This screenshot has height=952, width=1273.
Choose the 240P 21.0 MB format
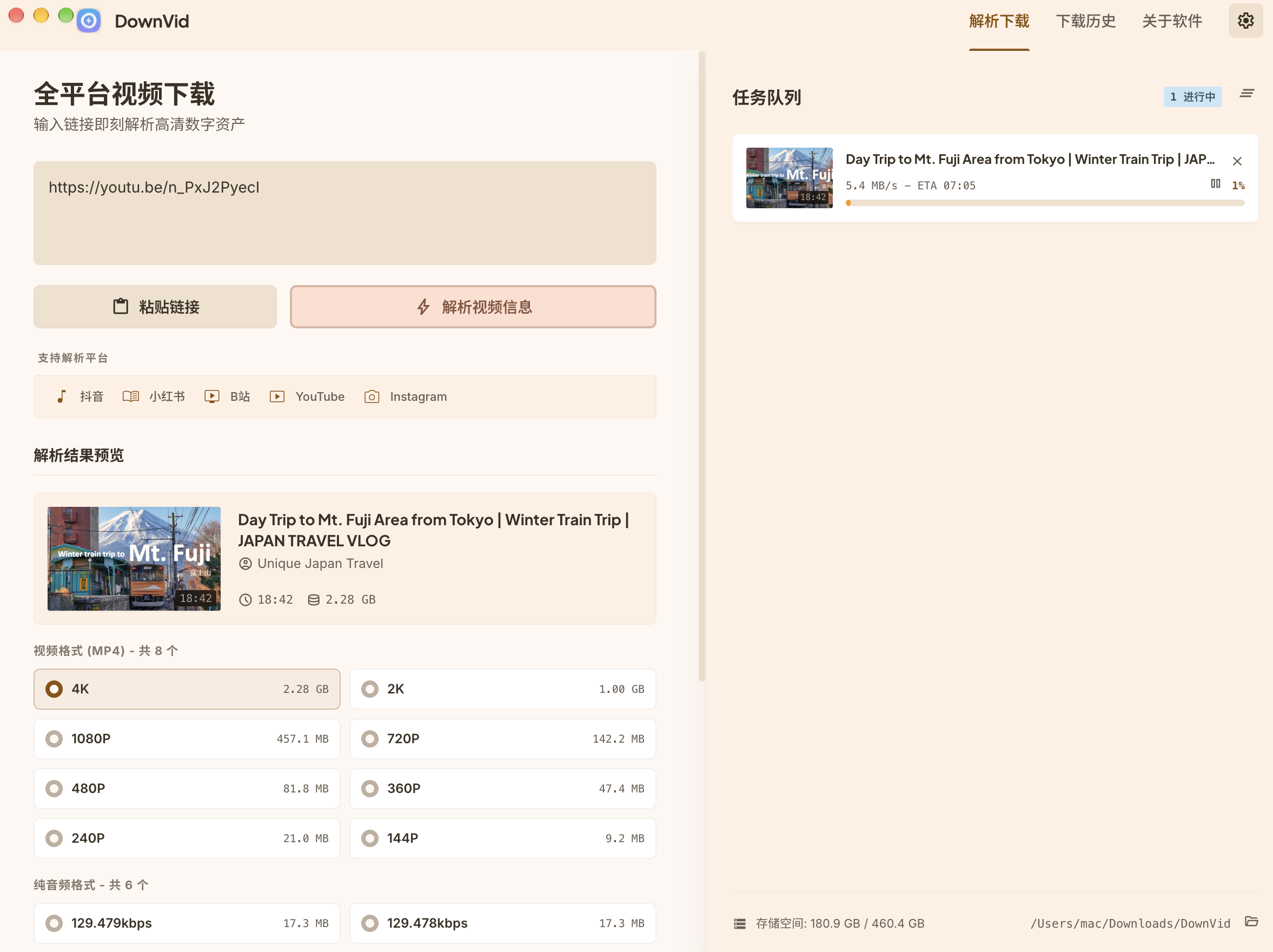point(187,838)
